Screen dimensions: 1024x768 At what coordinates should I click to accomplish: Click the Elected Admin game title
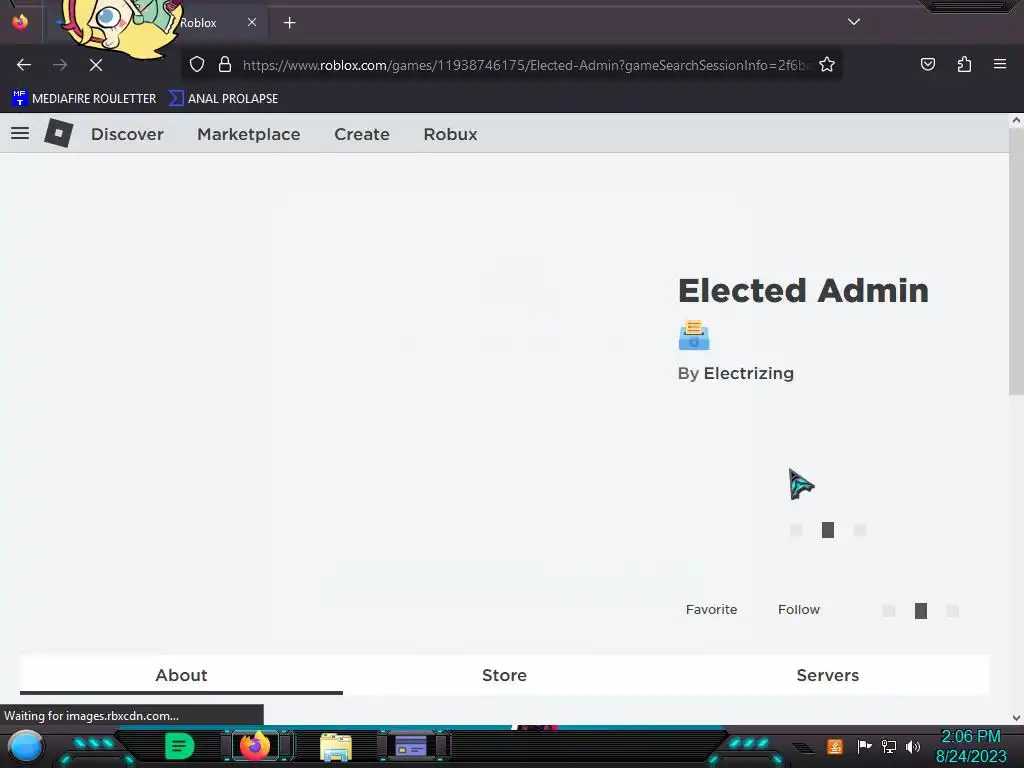803,290
